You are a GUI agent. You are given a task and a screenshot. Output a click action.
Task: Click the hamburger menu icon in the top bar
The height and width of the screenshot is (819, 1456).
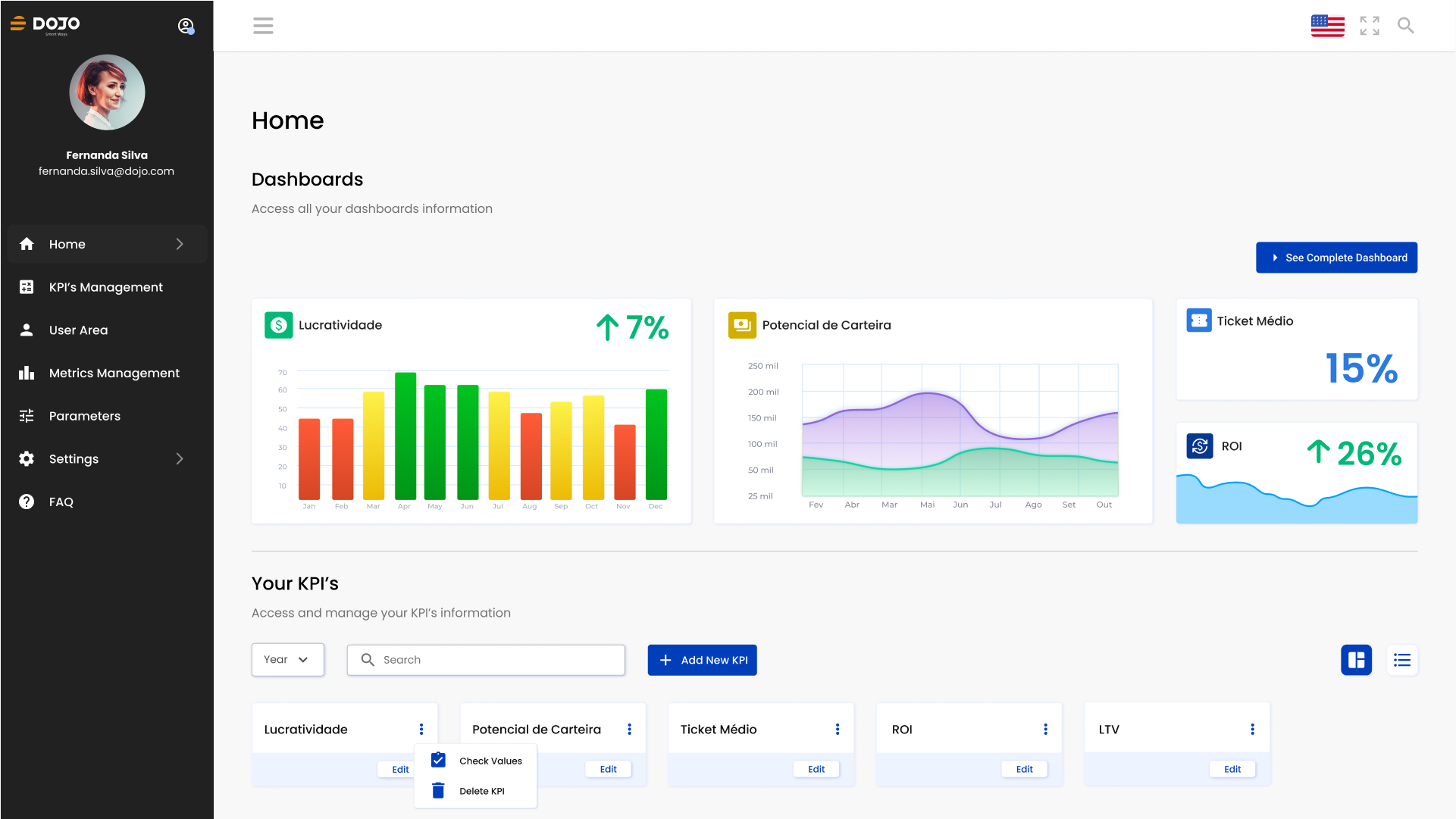click(263, 26)
